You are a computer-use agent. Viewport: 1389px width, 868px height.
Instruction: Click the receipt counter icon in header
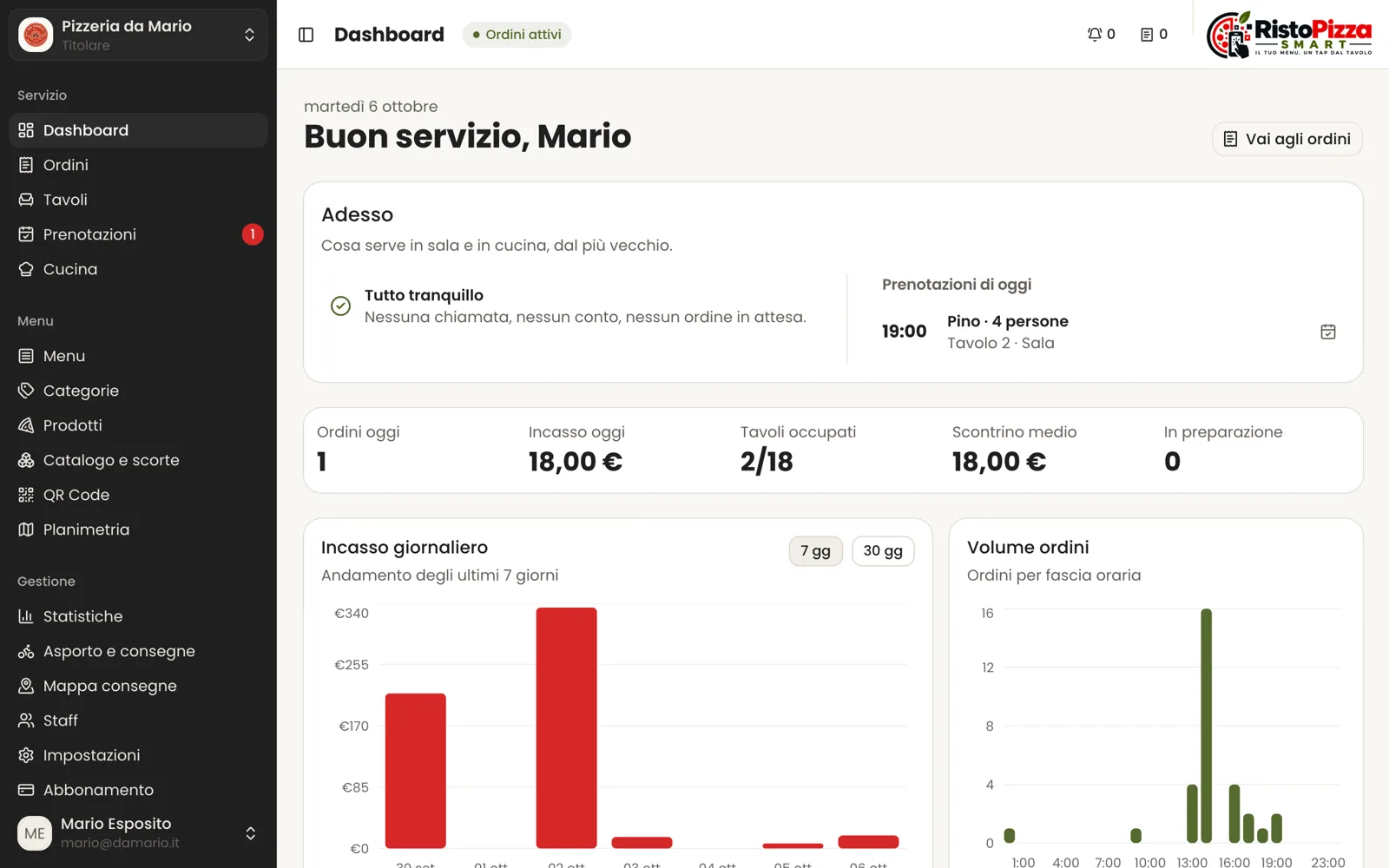(1147, 35)
